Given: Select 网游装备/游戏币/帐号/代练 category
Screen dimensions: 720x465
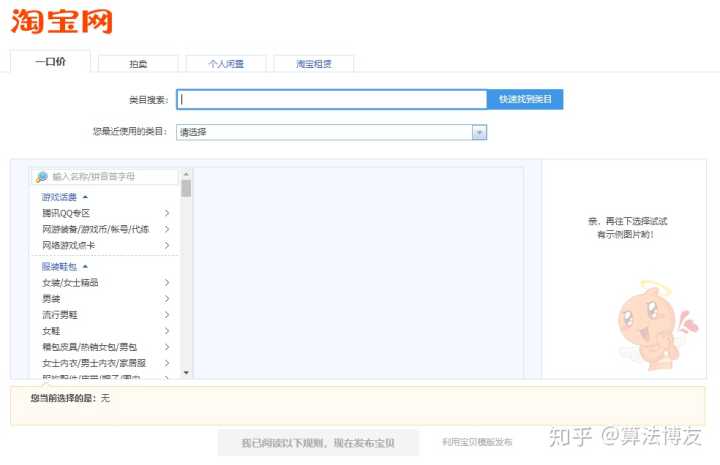Looking at the screenshot, I should pyautogui.click(x=96, y=229).
